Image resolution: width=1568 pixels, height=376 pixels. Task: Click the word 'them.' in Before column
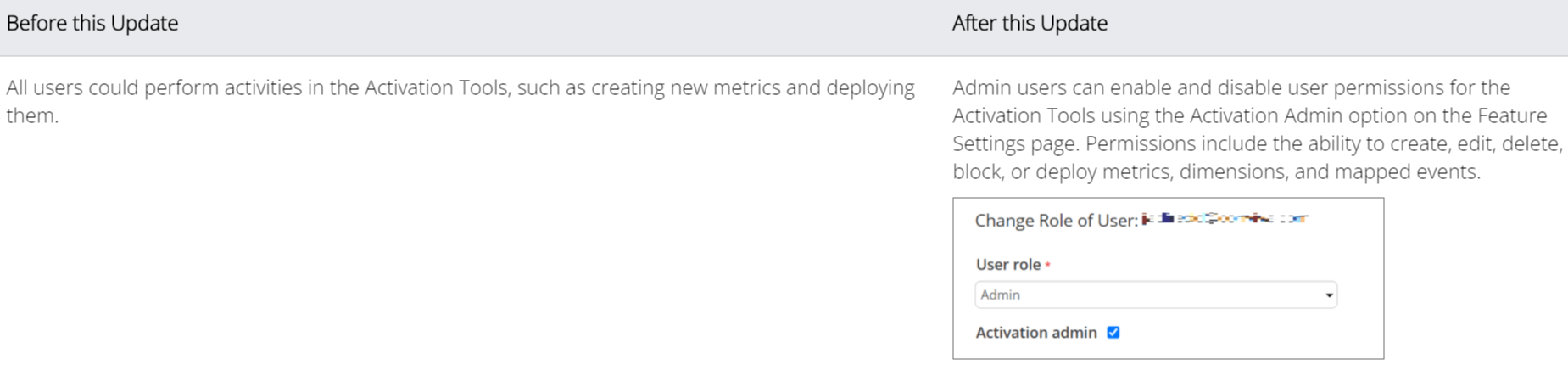click(x=32, y=116)
